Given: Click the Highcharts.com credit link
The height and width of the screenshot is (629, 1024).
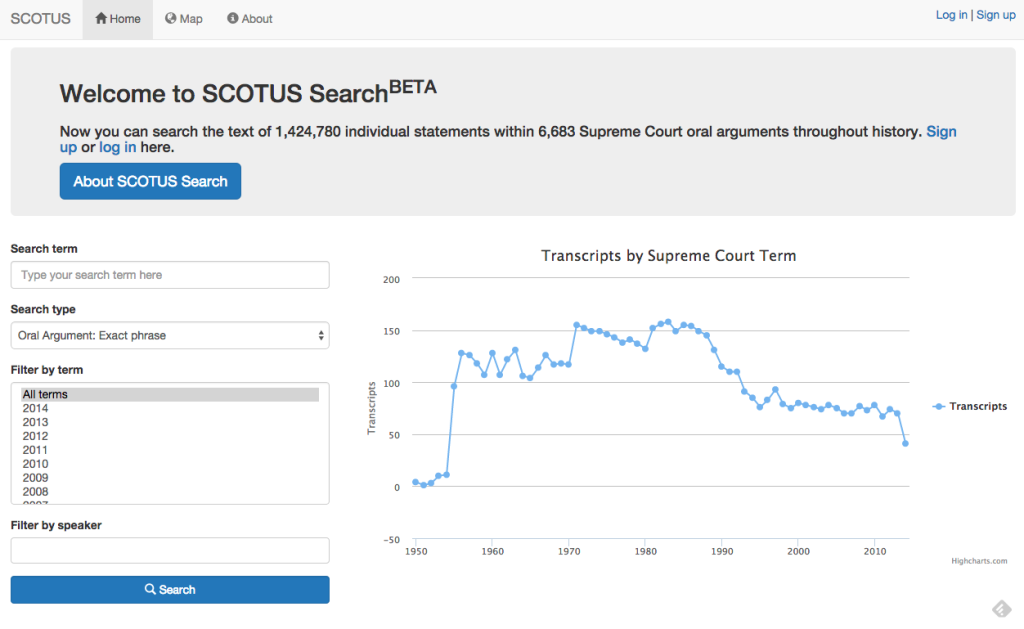Looking at the screenshot, I should (979, 561).
